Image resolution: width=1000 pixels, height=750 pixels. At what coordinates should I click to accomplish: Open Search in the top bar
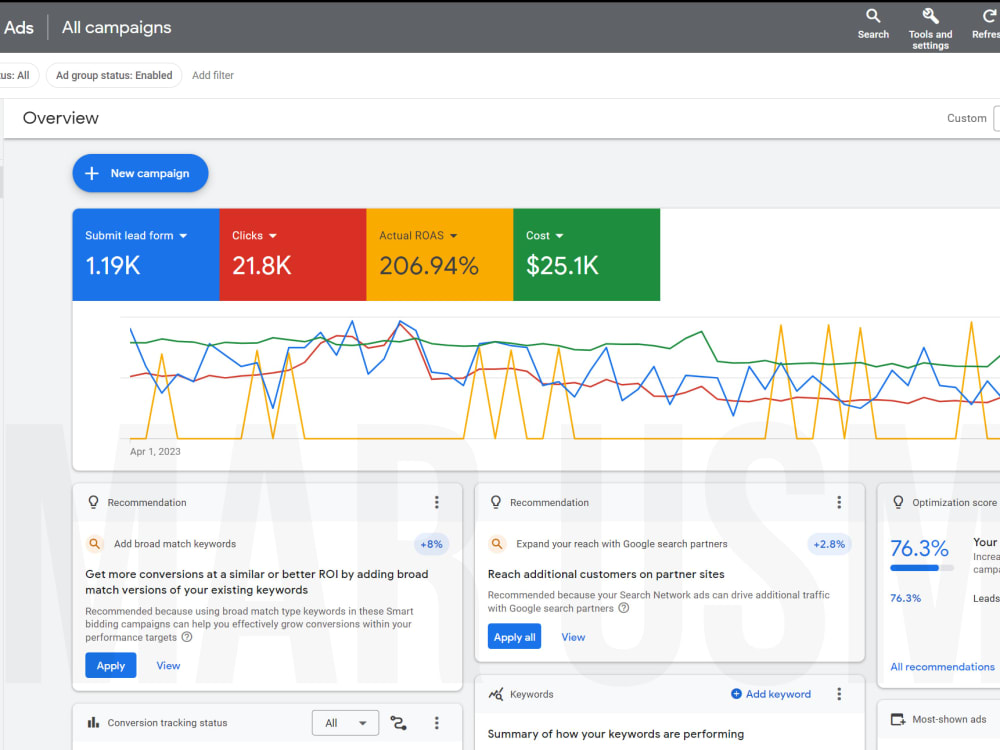click(x=872, y=24)
